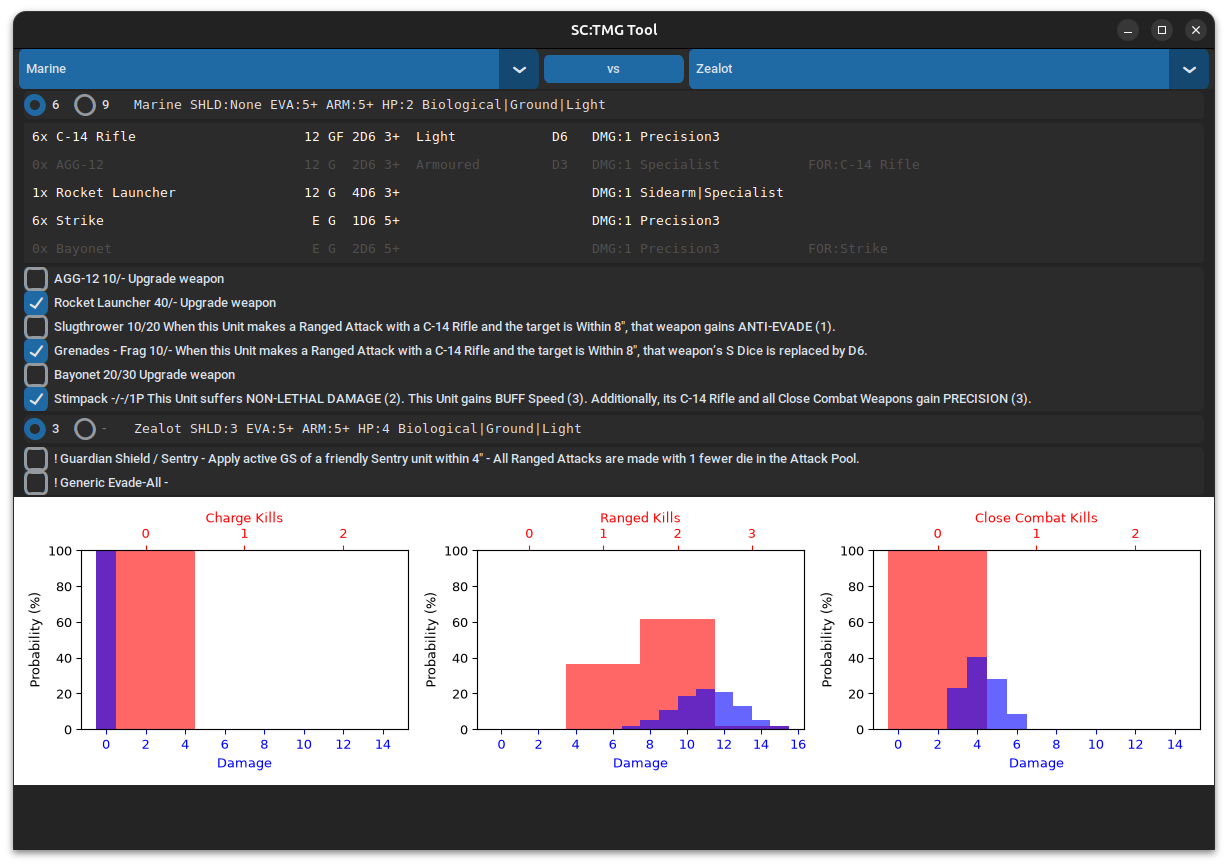
Task: Select the Marine squad size 6 radio
Action: [x=35, y=105]
